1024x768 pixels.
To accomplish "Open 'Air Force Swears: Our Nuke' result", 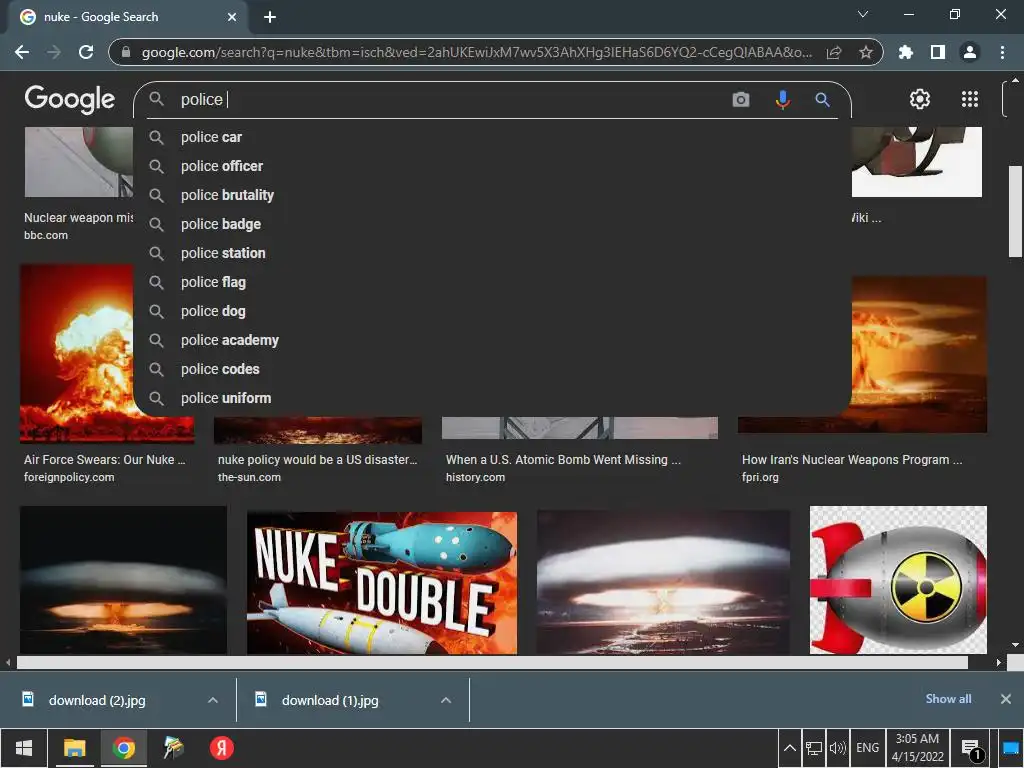I will 105,460.
